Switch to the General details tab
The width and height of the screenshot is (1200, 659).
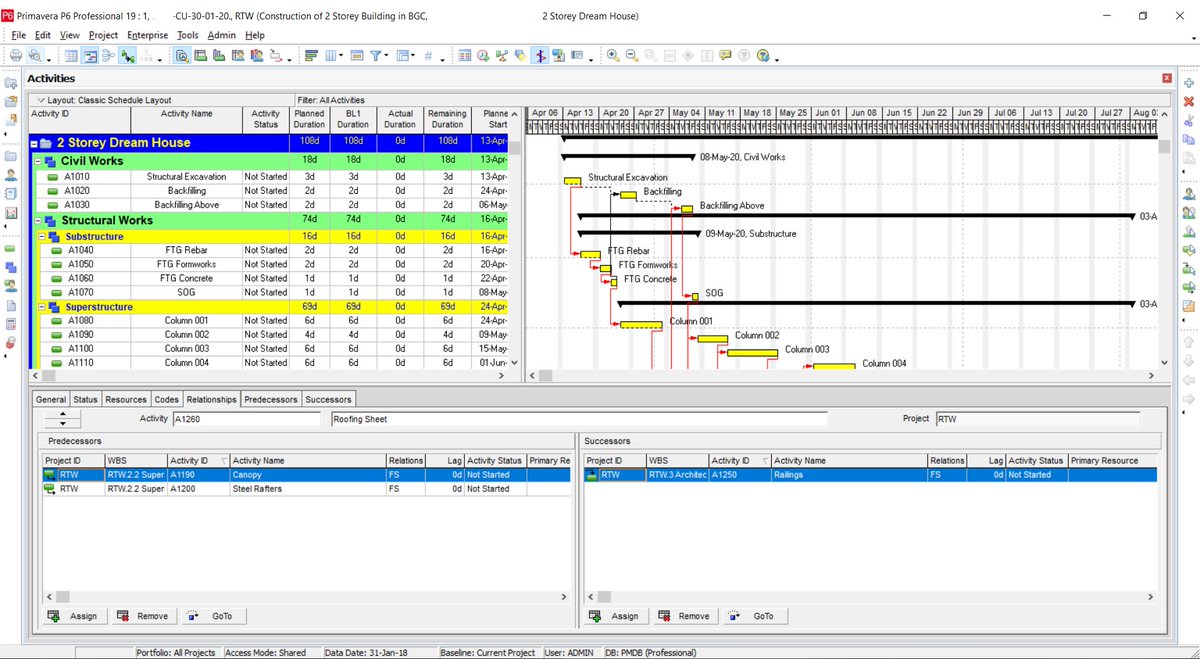51,399
